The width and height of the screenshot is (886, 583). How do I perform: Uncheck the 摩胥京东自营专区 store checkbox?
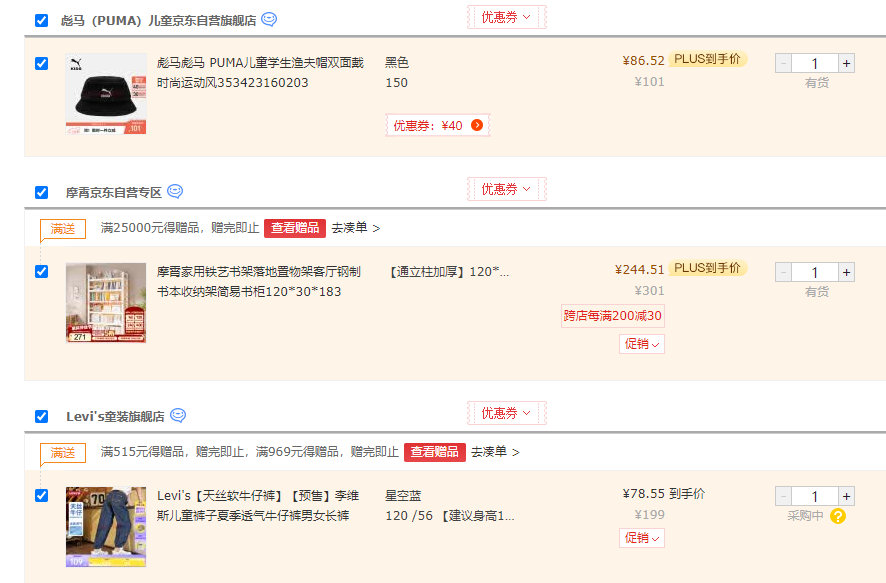pyautogui.click(x=41, y=193)
